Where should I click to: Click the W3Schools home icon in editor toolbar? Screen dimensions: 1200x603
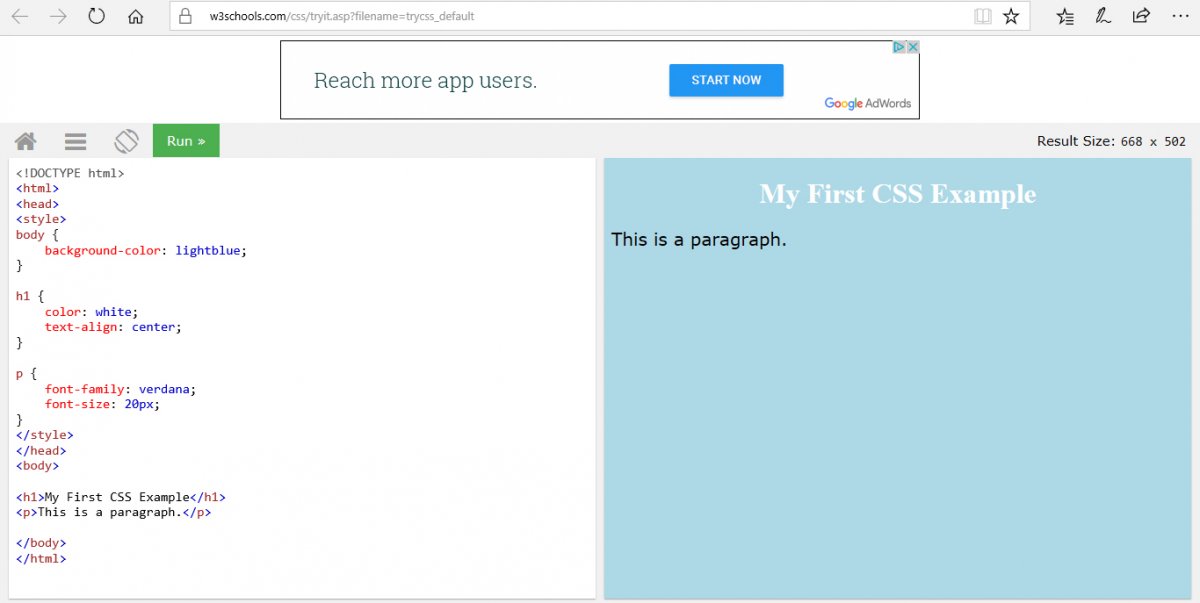[x=25, y=141]
